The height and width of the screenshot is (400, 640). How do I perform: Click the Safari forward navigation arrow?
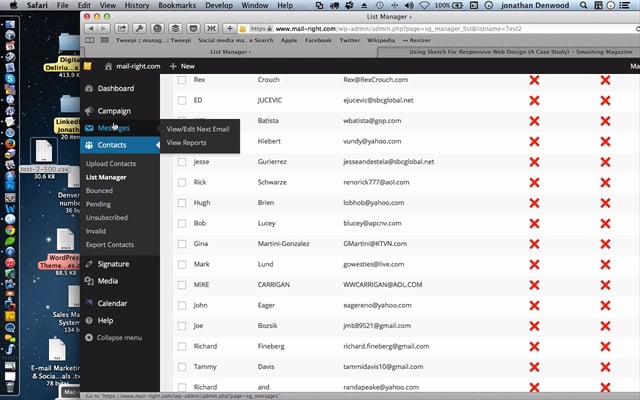click(x=104, y=29)
